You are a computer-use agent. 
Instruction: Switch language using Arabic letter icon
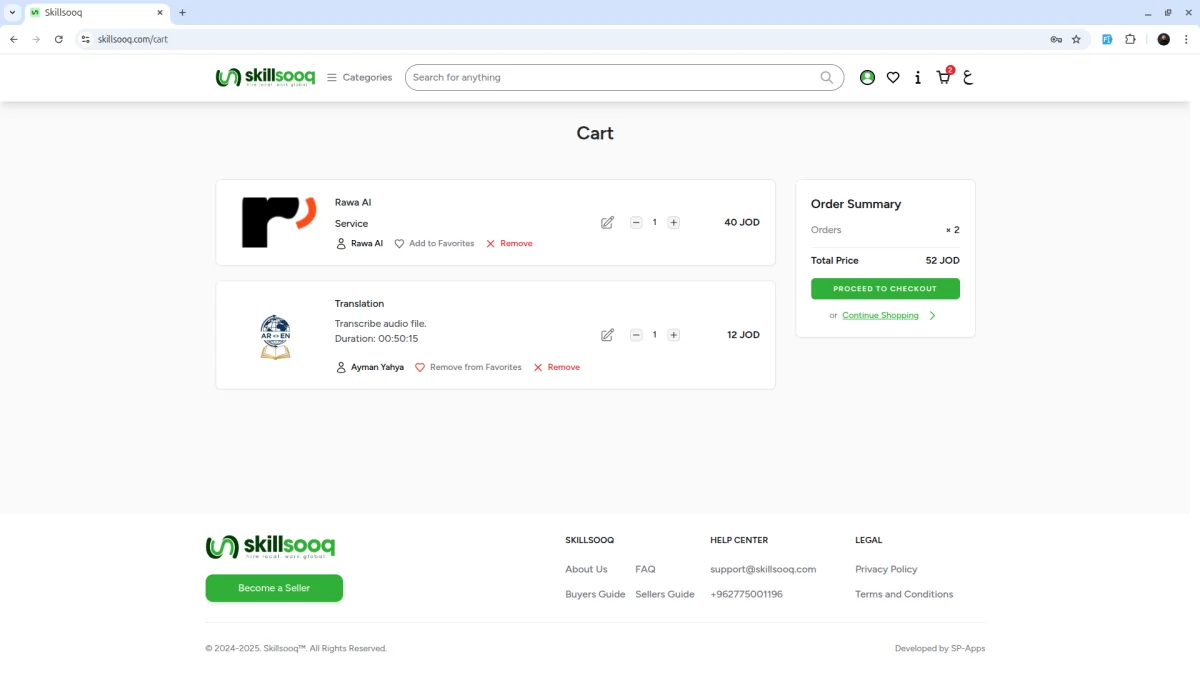coord(968,77)
